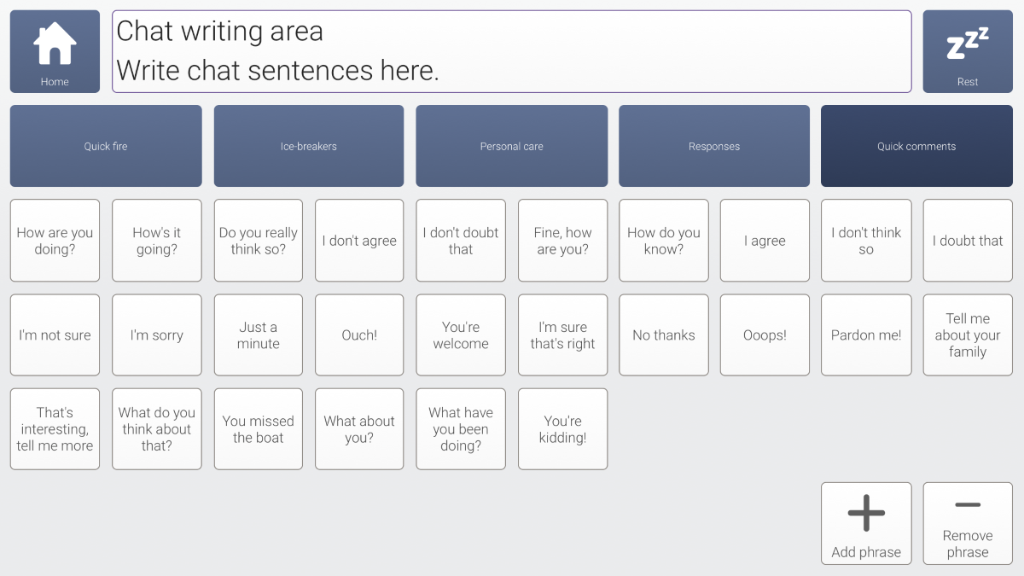
Task: Click inside the chat writing area
Action: point(511,51)
